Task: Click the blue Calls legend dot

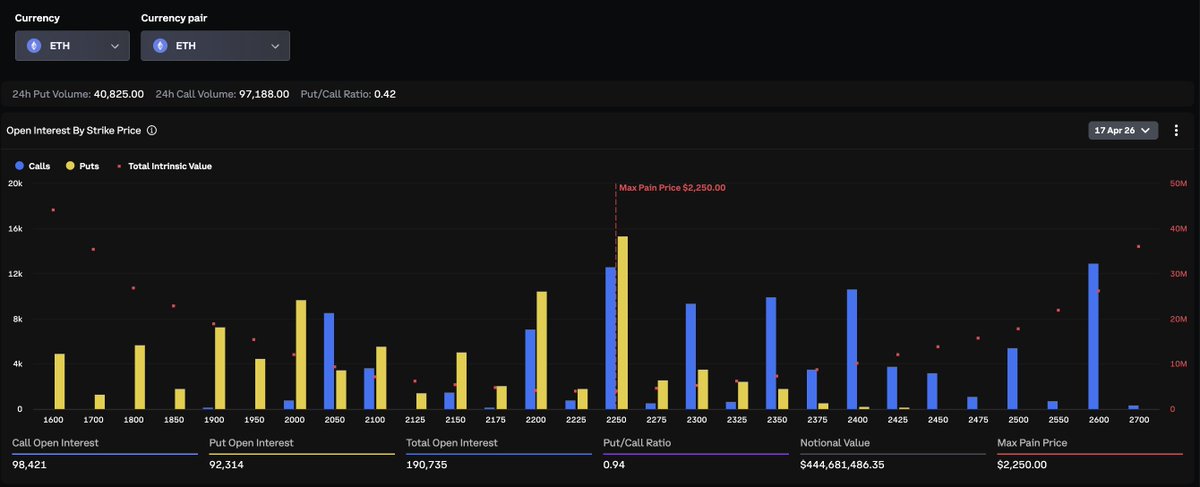Action: (19, 166)
